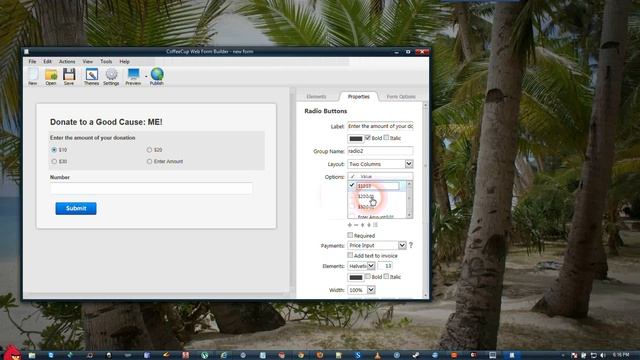Open the Actions menu
Image resolution: width=640 pixels, height=360 pixels.
pyautogui.click(x=67, y=62)
